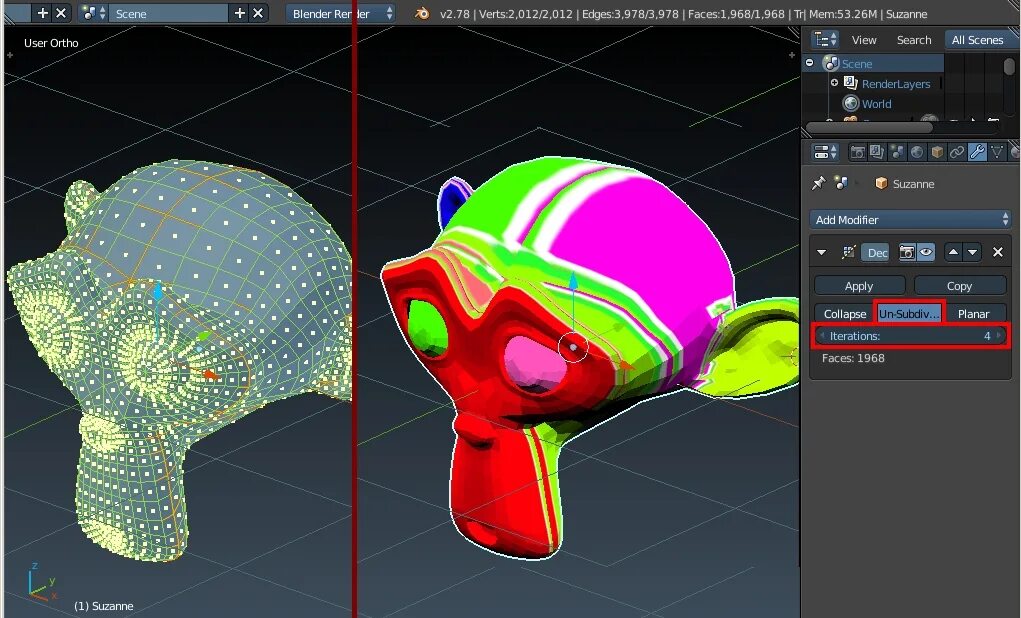The width and height of the screenshot is (1021, 618).
Task: Open the All Scenes display mode dropdown
Action: [x=981, y=40]
